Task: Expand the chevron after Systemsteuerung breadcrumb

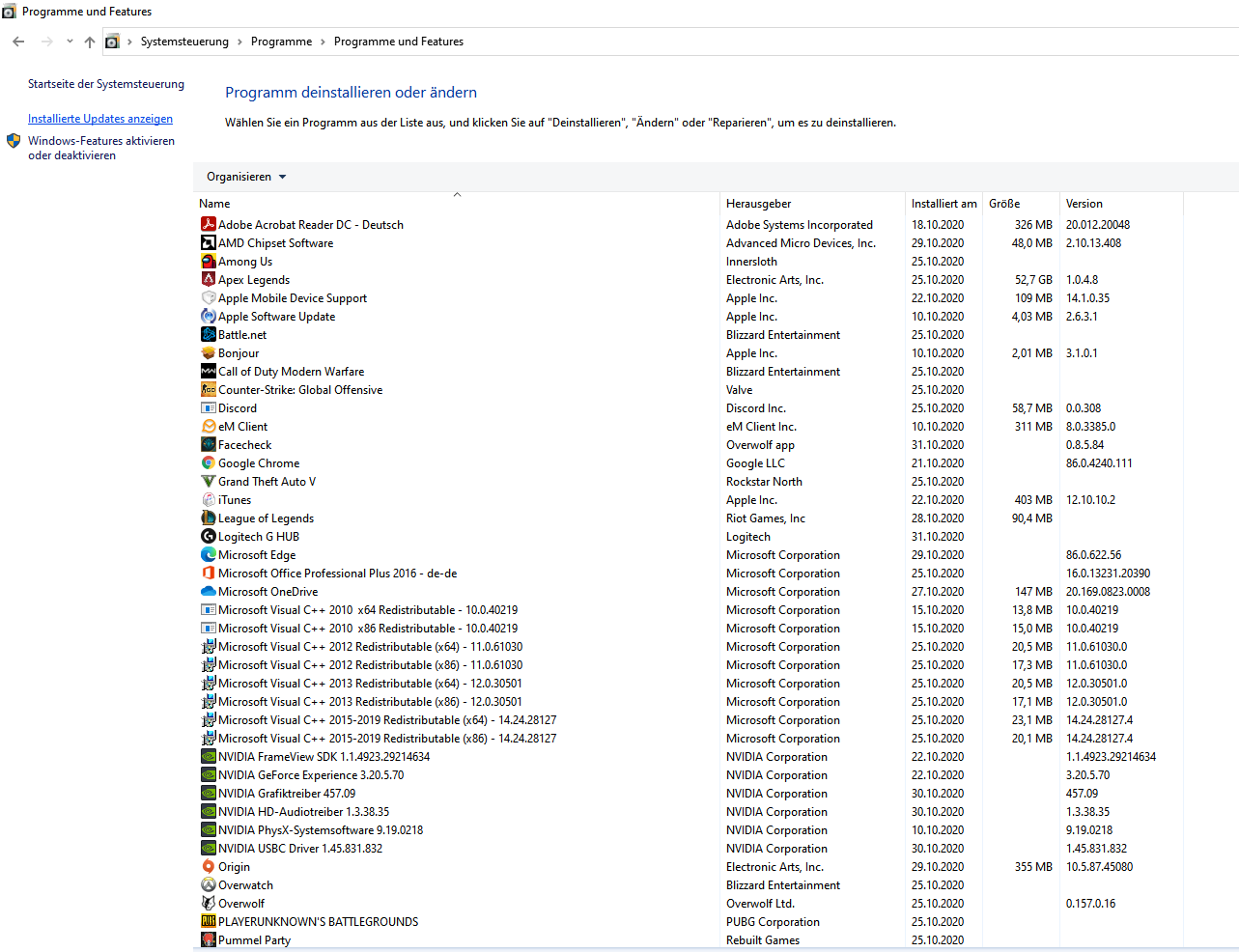Action: [239, 42]
